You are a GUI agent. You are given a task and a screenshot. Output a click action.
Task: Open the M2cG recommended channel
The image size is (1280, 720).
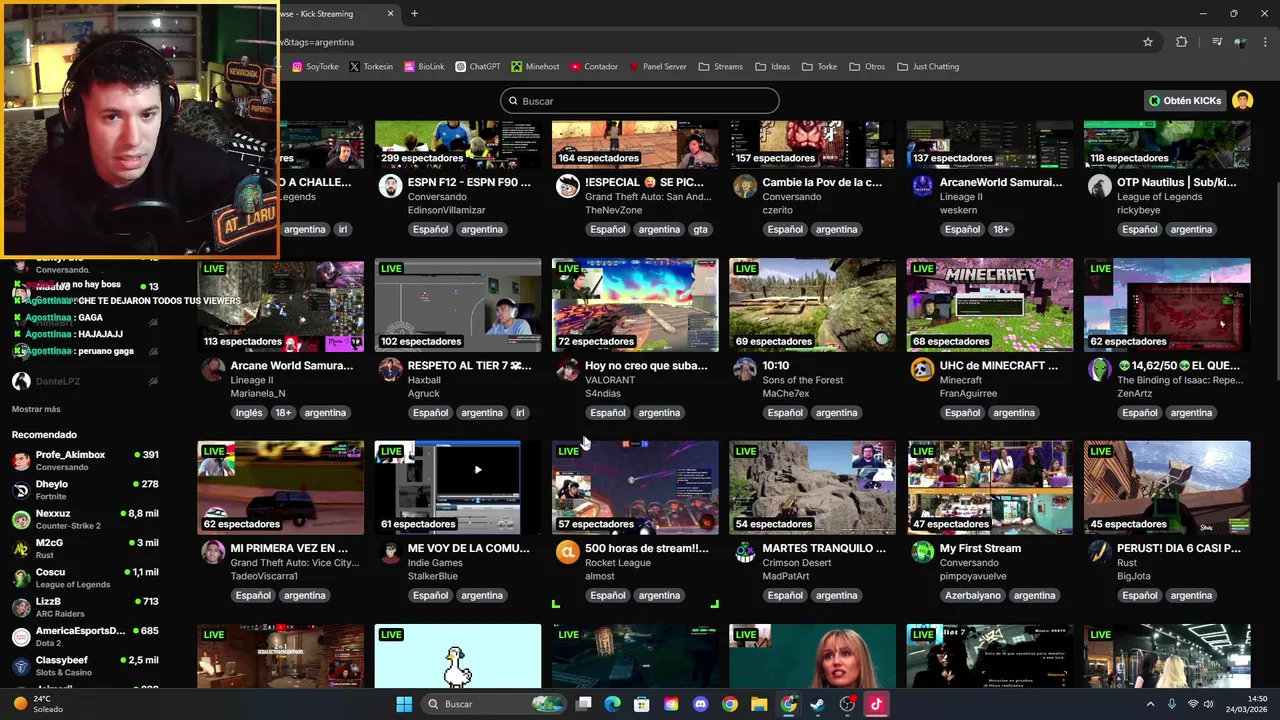[86, 548]
